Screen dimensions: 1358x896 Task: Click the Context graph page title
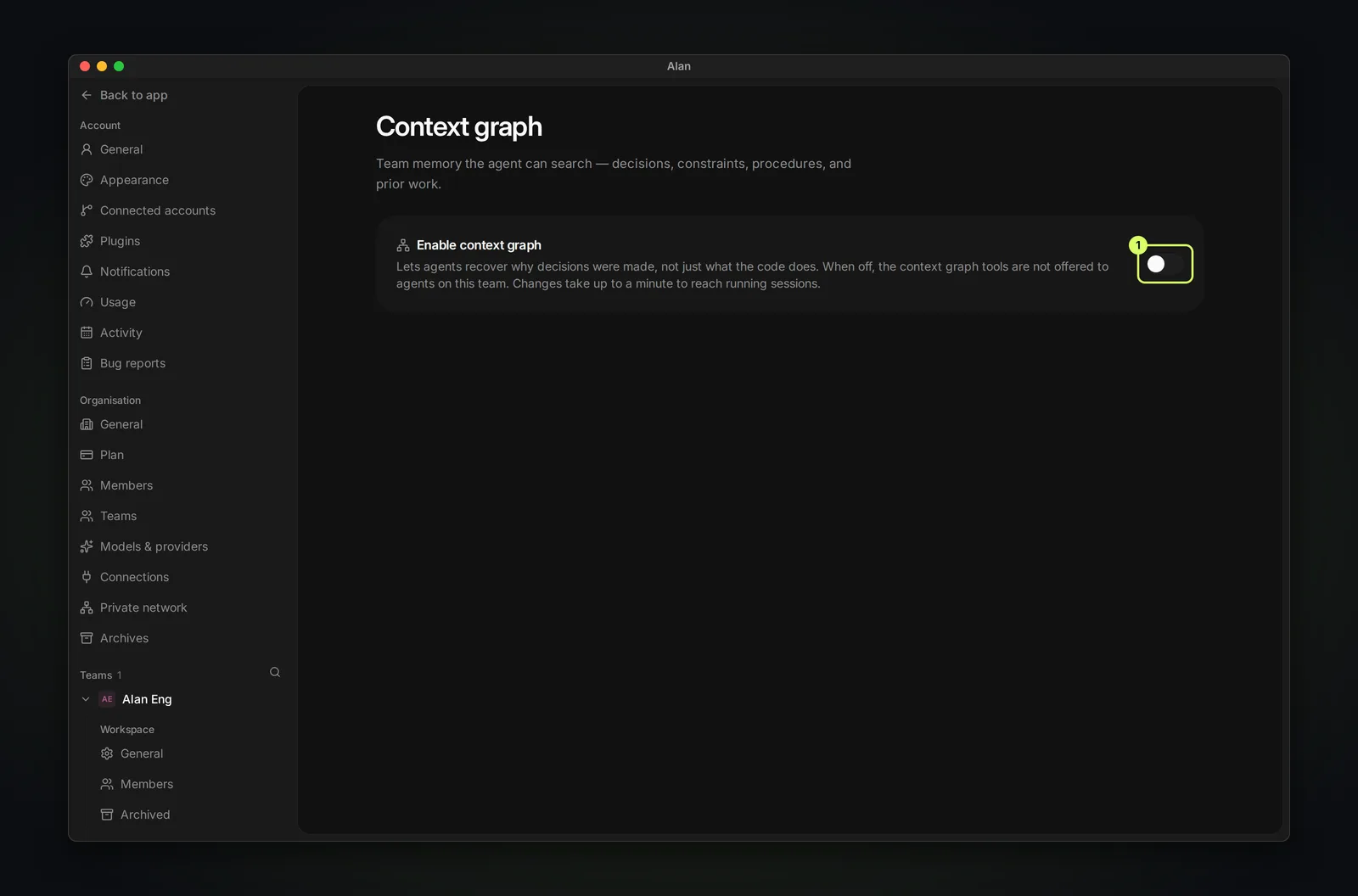click(x=459, y=126)
